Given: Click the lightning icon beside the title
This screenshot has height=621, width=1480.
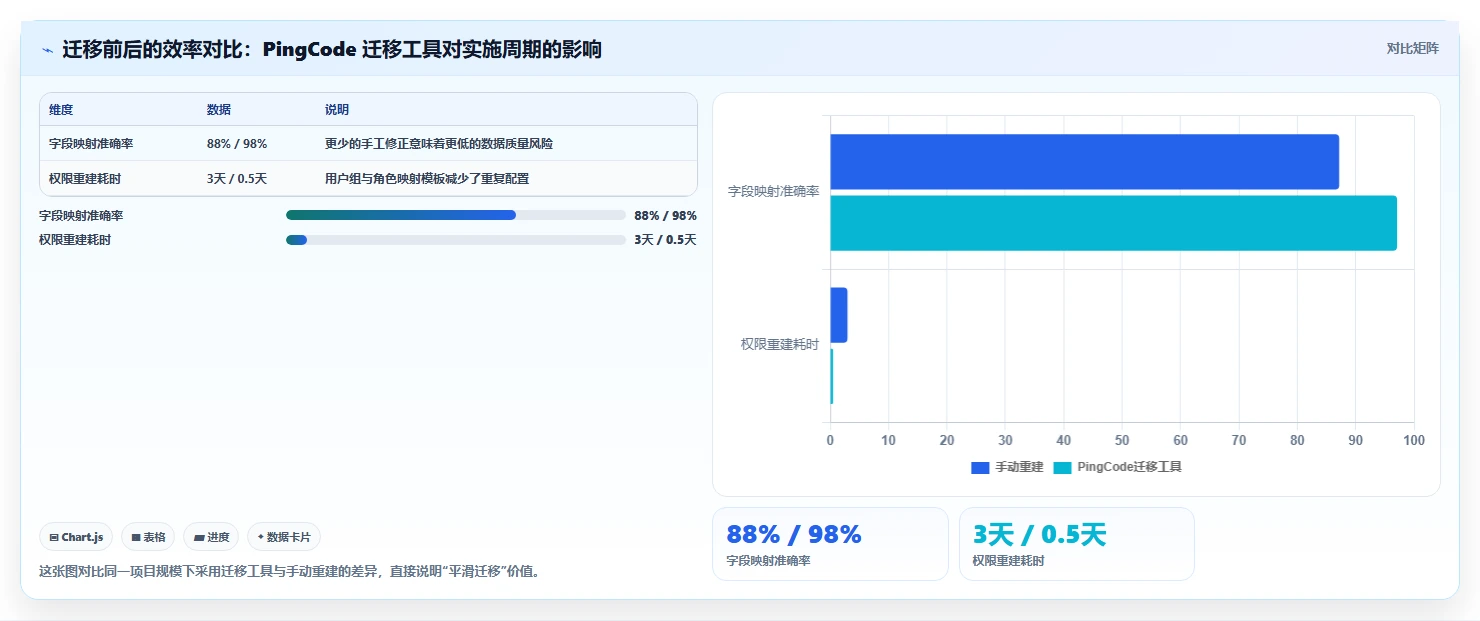Looking at the screenshot, I should coord(47,50).
